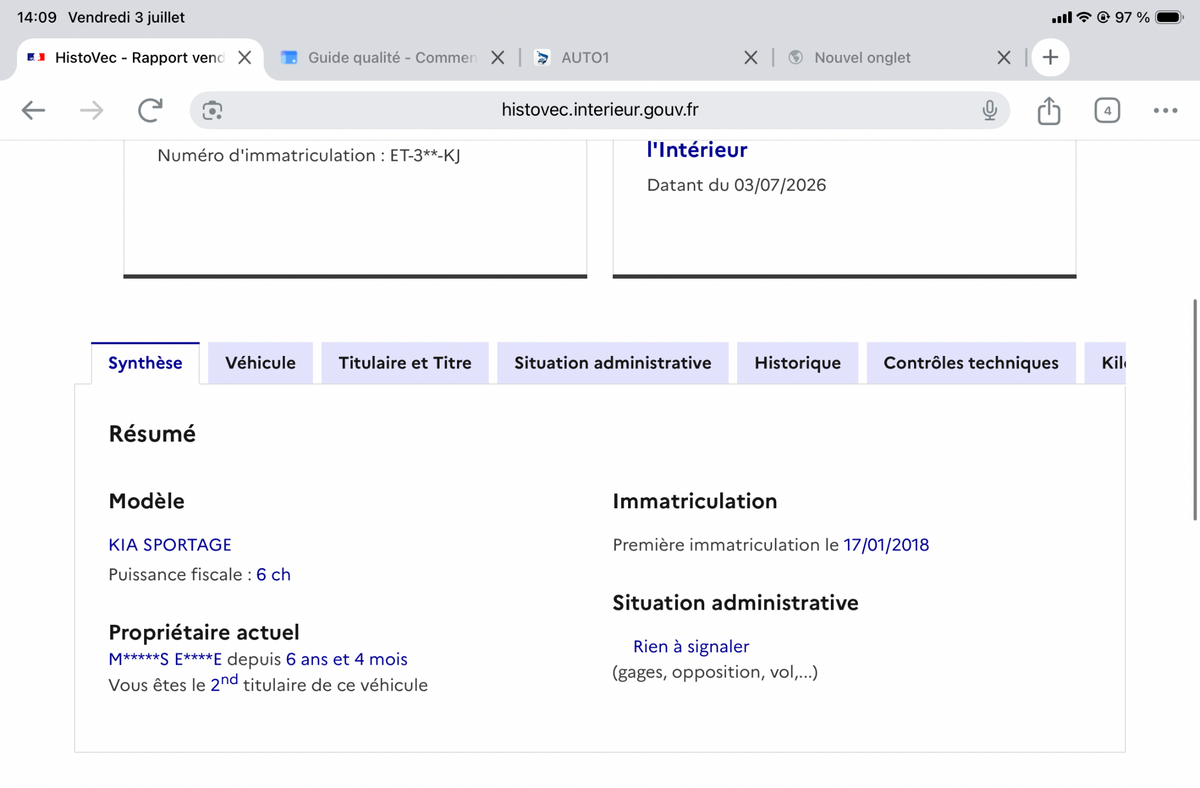The width and height of the screenshot is (1200, 788).
Task: Activate the microphone voice search icon
Action: click(x=989, y=110)
